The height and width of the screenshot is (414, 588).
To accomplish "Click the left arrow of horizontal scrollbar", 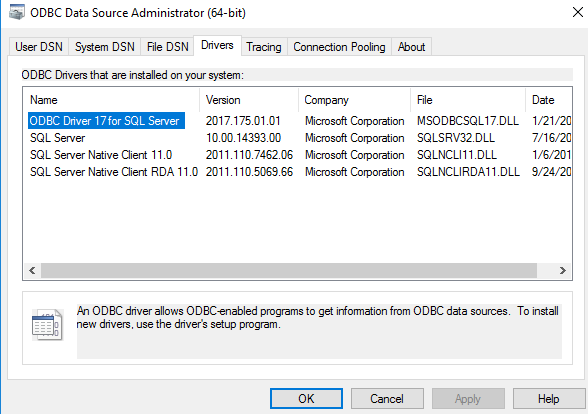I will [x=32, y=270].
